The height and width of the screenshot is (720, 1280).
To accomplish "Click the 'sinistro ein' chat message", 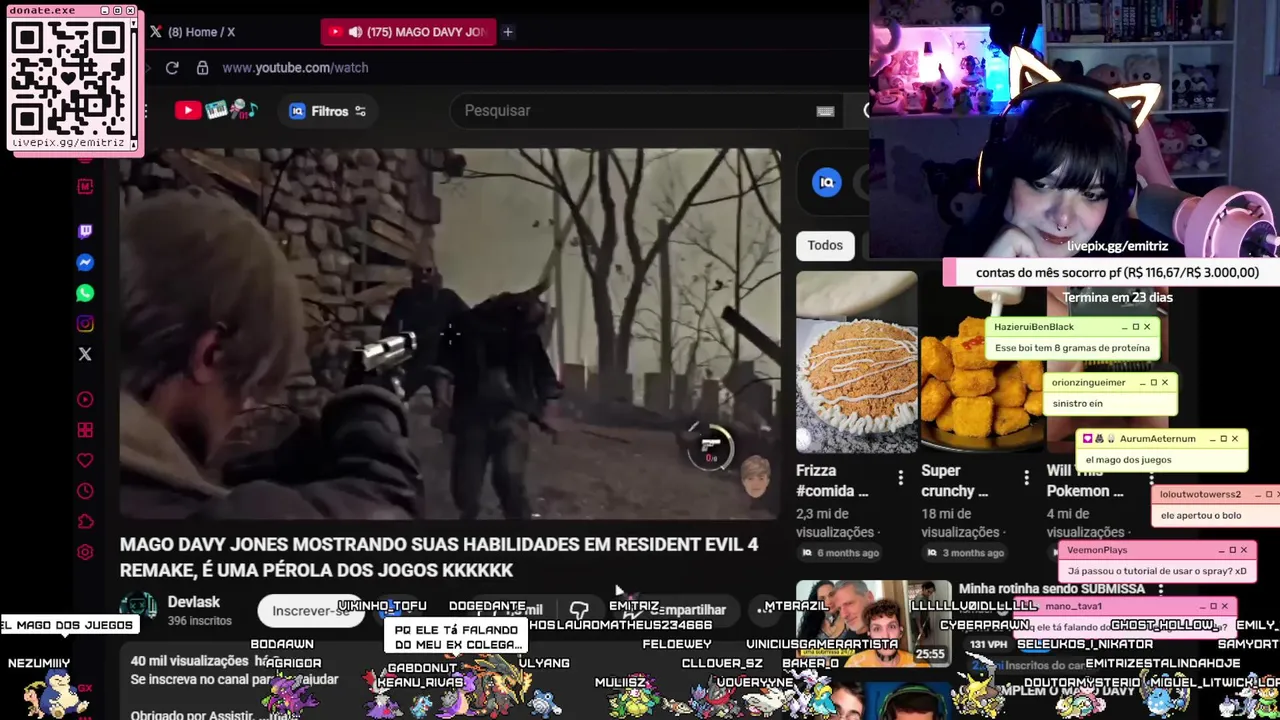I will point(1077,404).
